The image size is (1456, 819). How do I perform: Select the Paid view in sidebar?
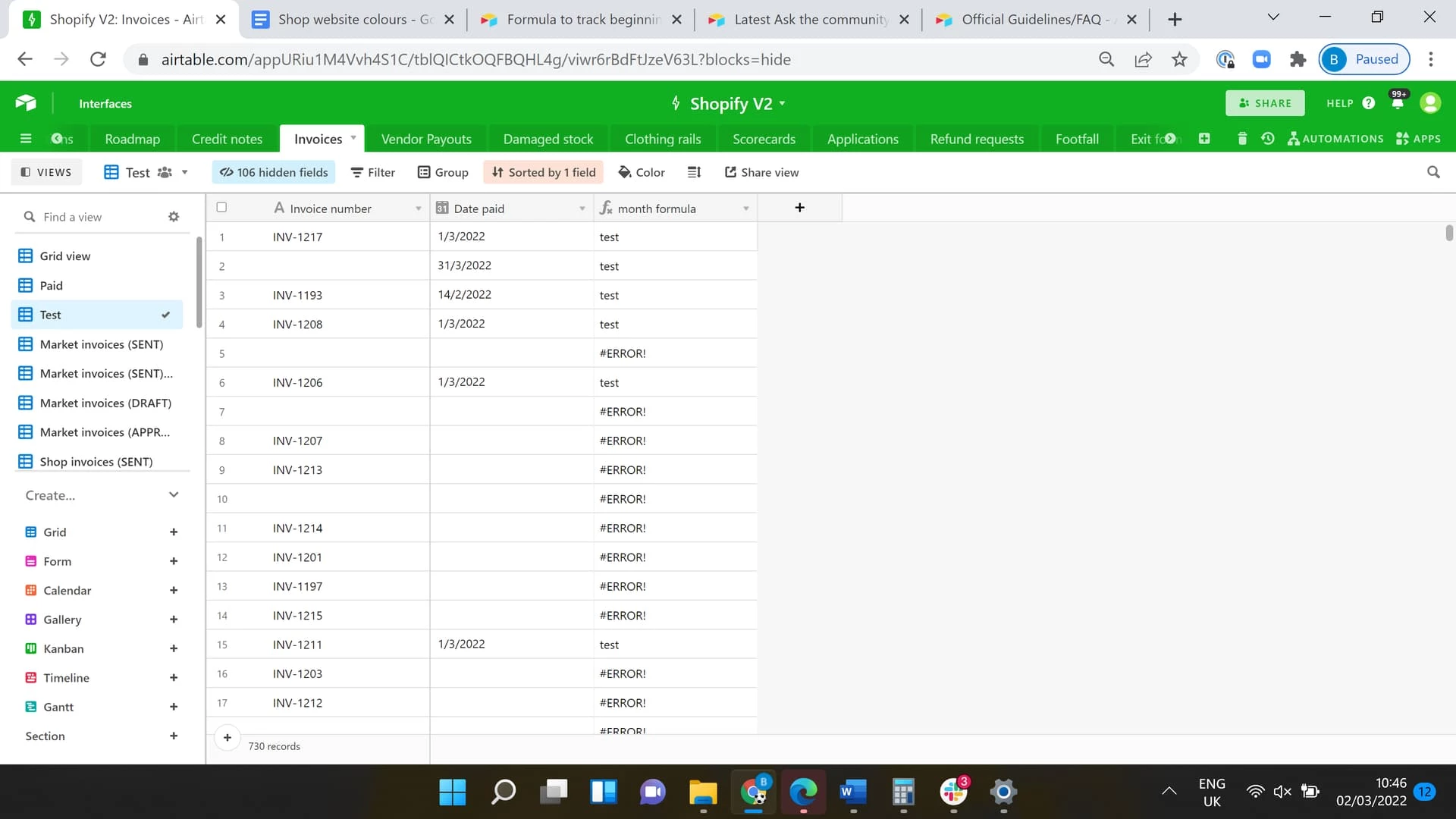97,285
